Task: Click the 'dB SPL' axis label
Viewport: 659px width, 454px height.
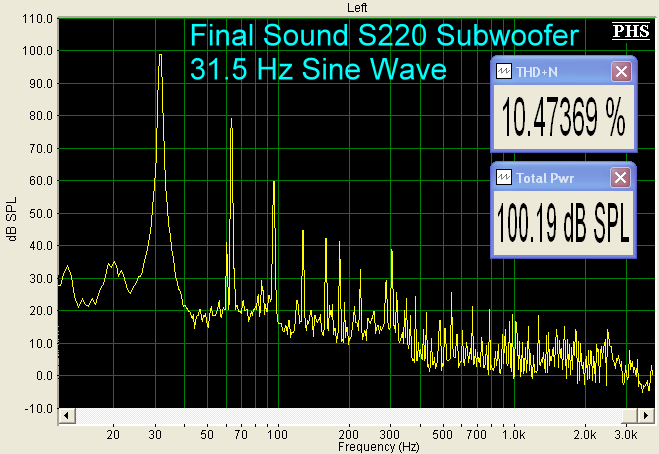Action: coord(12,219)
